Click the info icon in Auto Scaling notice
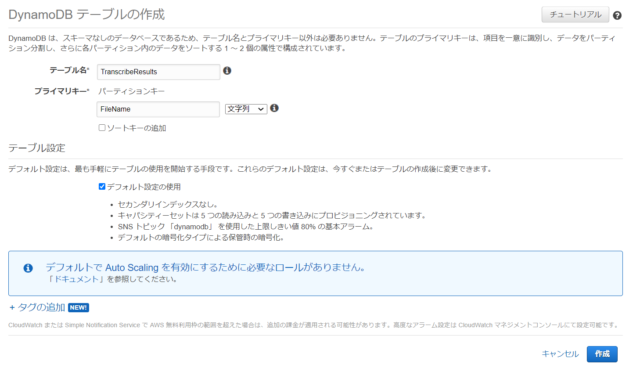The height and width of the screenshot is (372, 640). (28, 268)
